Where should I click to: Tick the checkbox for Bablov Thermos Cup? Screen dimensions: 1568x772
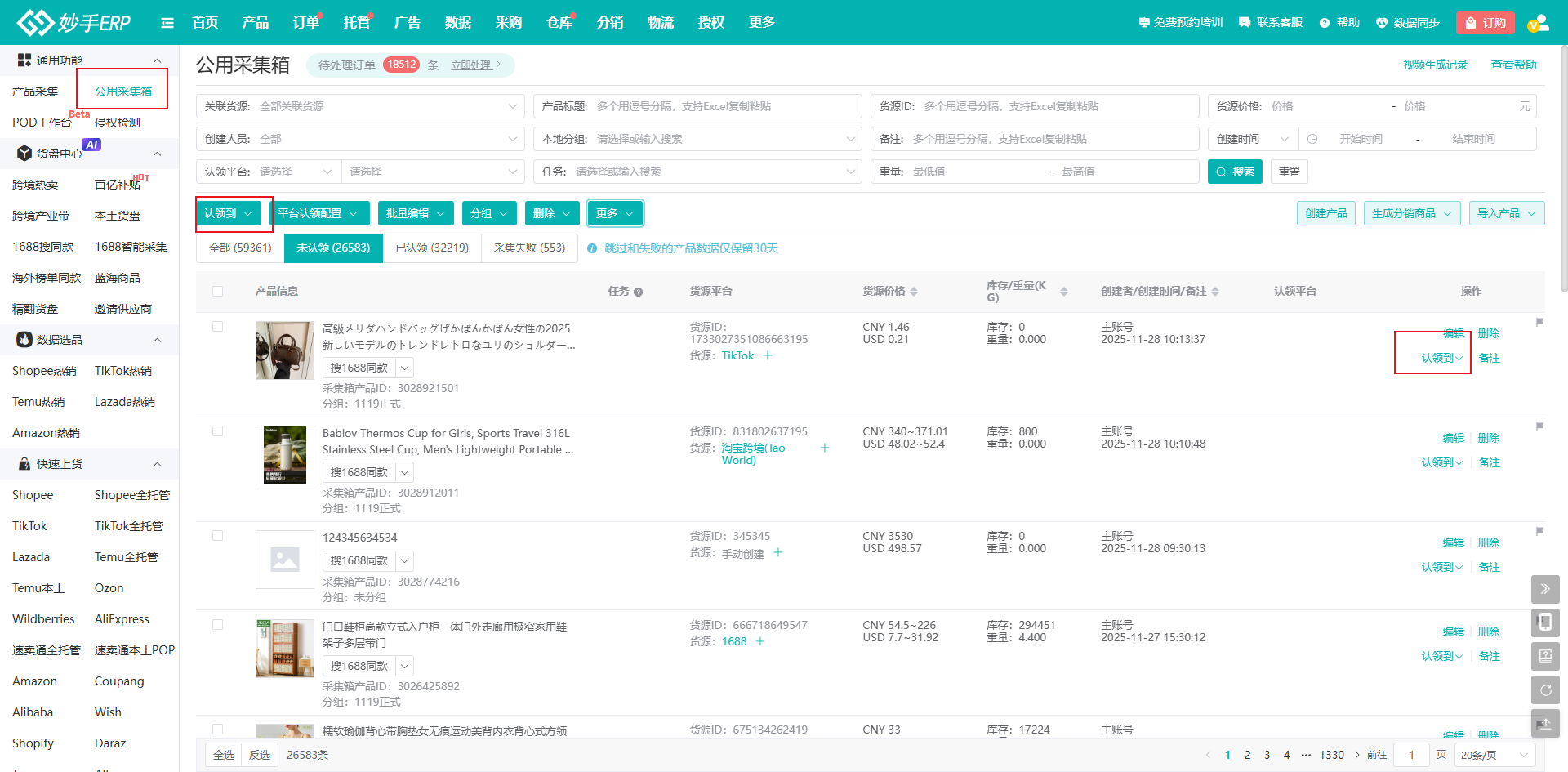pos(217,431)
